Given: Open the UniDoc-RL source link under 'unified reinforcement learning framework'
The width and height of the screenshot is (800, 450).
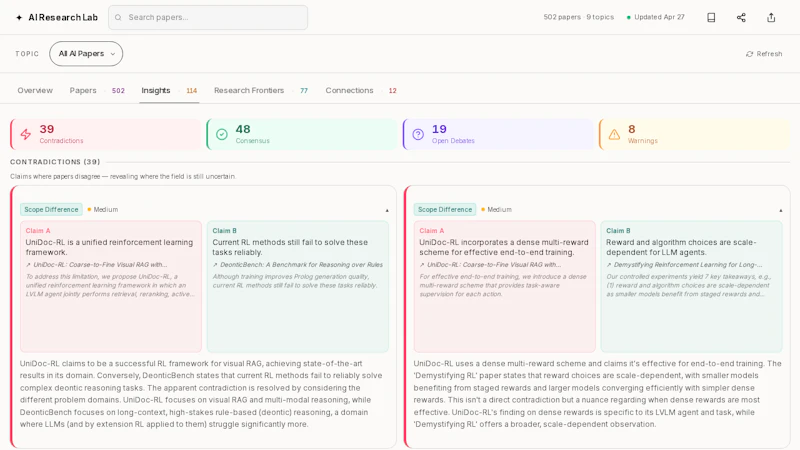Looking at the screenshot, I should (96, 265).
